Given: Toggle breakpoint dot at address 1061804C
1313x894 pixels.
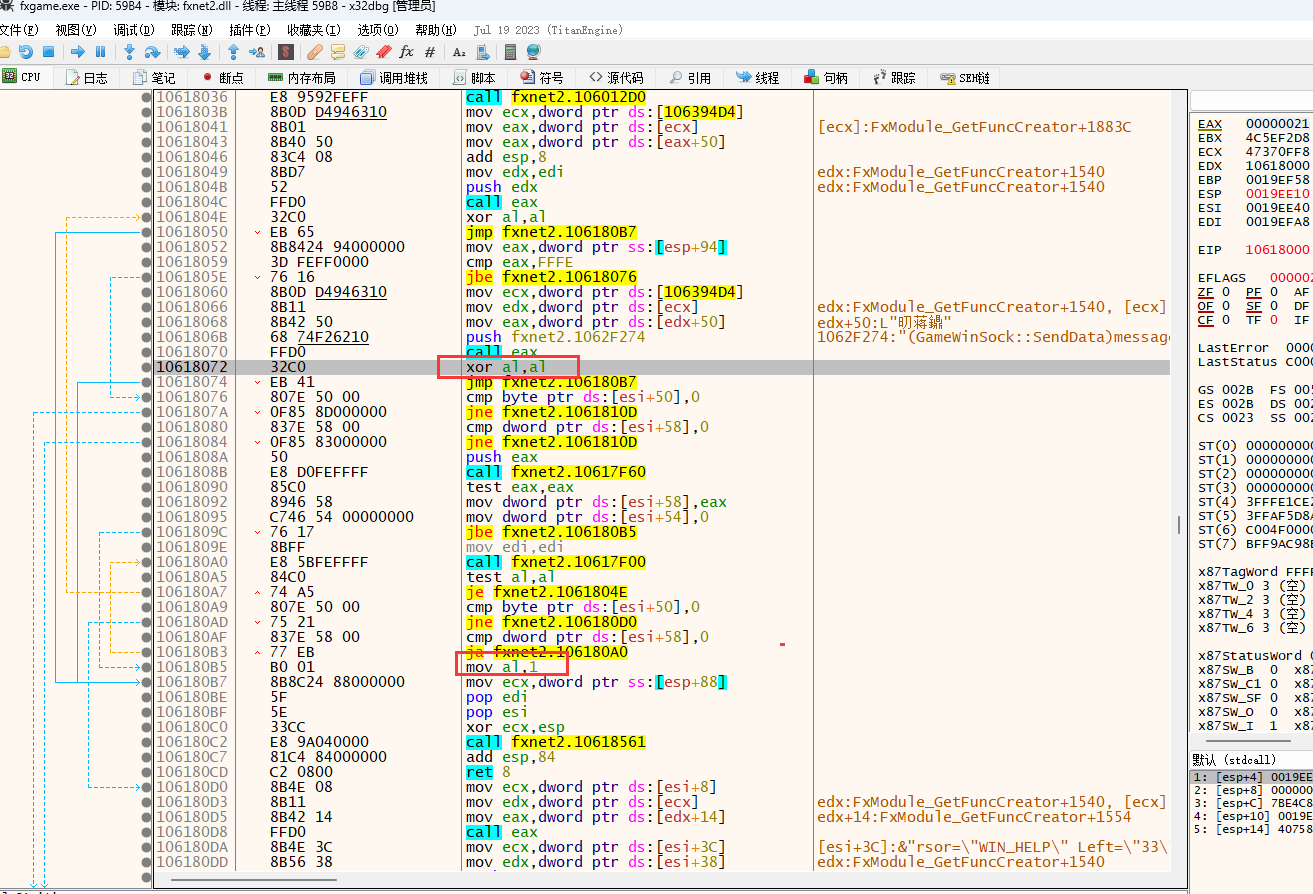Looking at the screenshot, I should click(146, 202).
